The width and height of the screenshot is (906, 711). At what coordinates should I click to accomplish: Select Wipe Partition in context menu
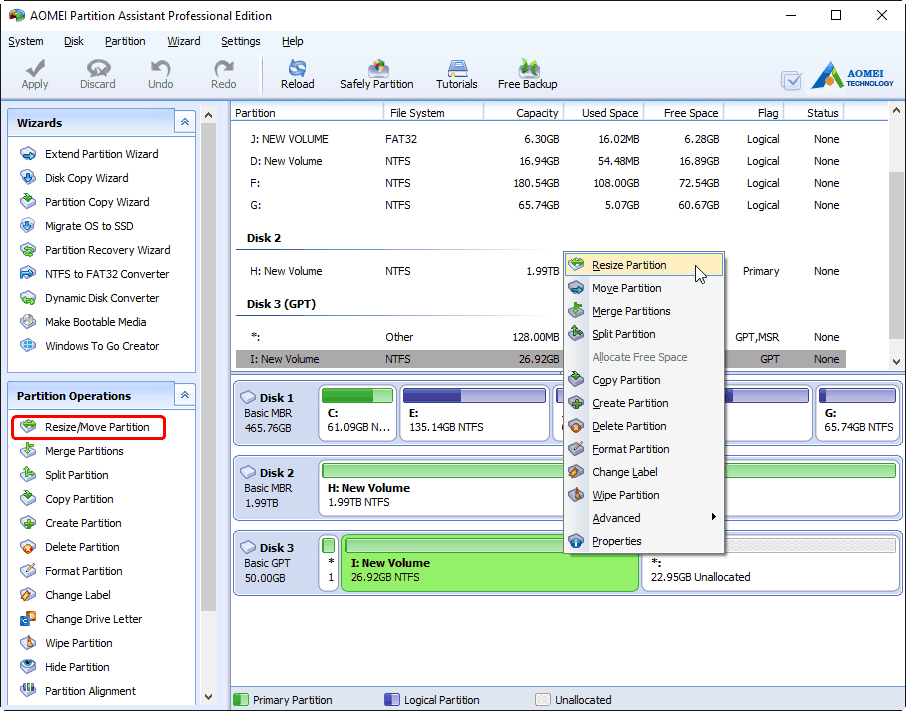click(x=644, y=495)
